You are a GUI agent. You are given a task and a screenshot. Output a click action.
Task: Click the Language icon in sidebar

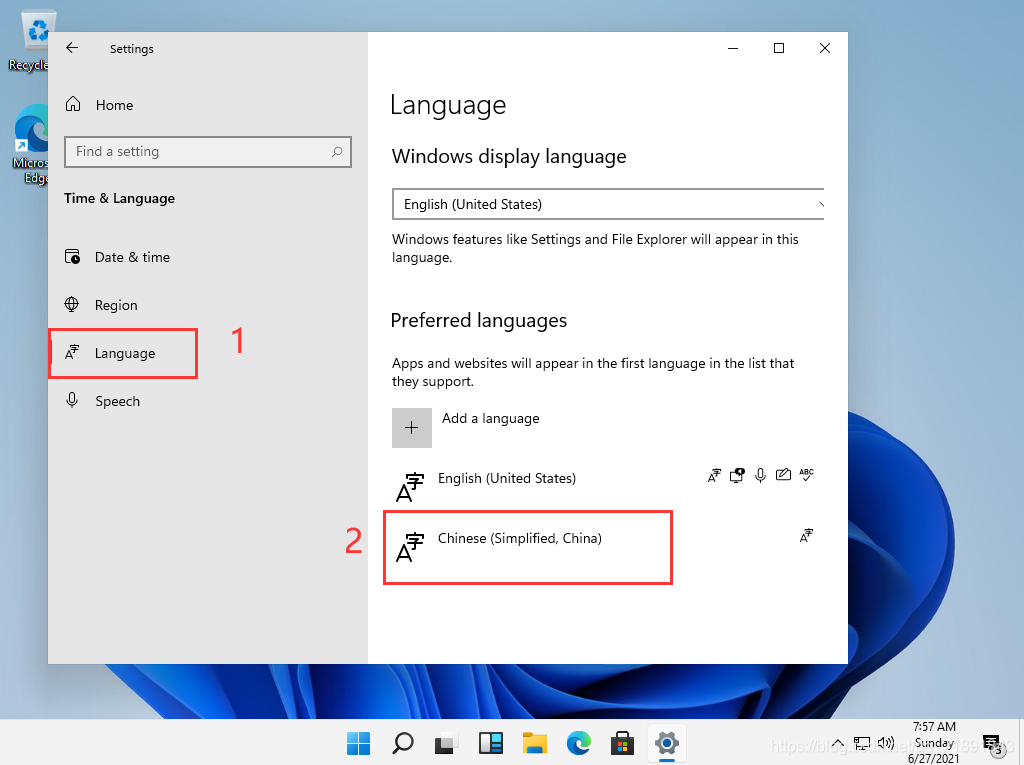pos(72,352)
